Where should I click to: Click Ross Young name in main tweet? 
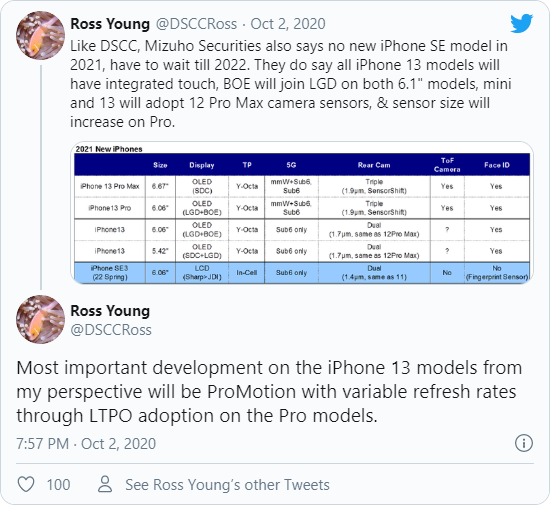pyautogui.click(x=110, y=311)
